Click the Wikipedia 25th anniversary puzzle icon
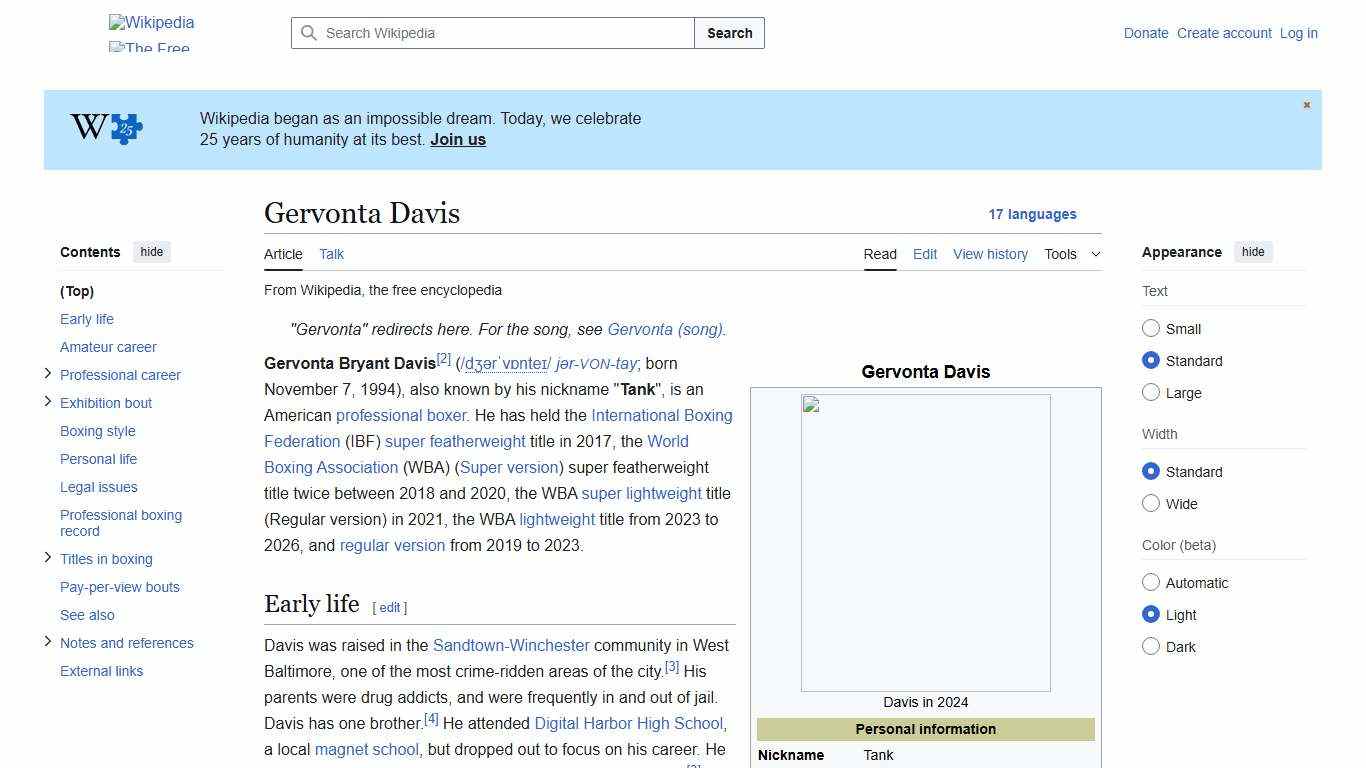Screen dimensions: 1366x768 (x=105, y=128)
